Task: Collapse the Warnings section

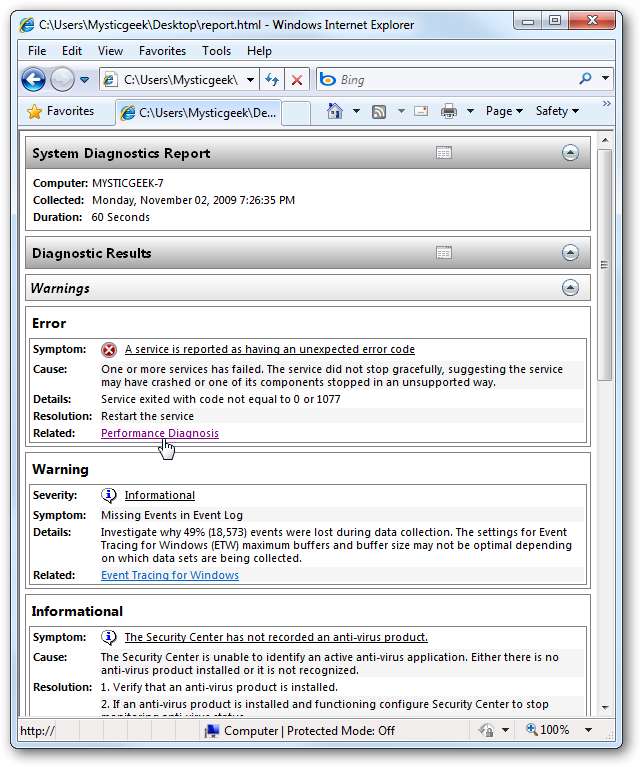Action: (570, 288)
